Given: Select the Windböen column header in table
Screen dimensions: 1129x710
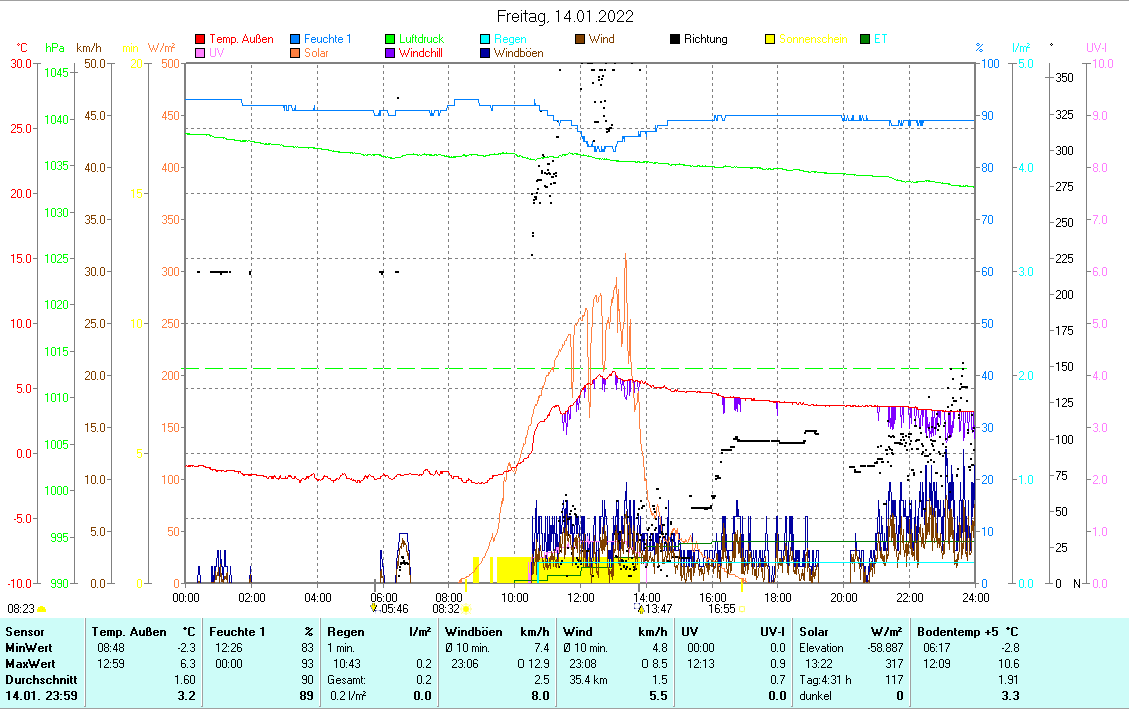Looking at the screenshot, I should [472, 632].
